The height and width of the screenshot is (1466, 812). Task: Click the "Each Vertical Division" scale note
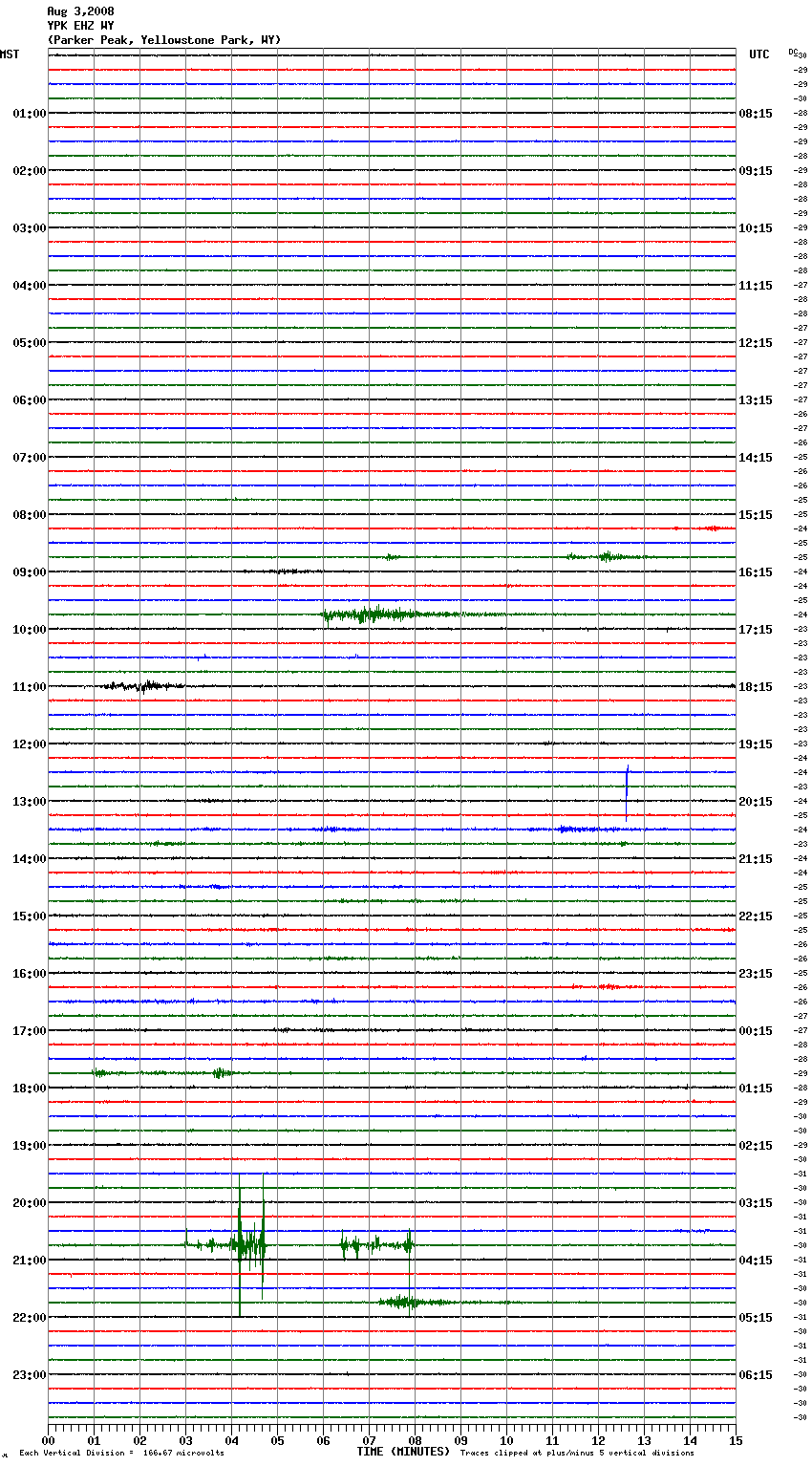pos(122,1453)
